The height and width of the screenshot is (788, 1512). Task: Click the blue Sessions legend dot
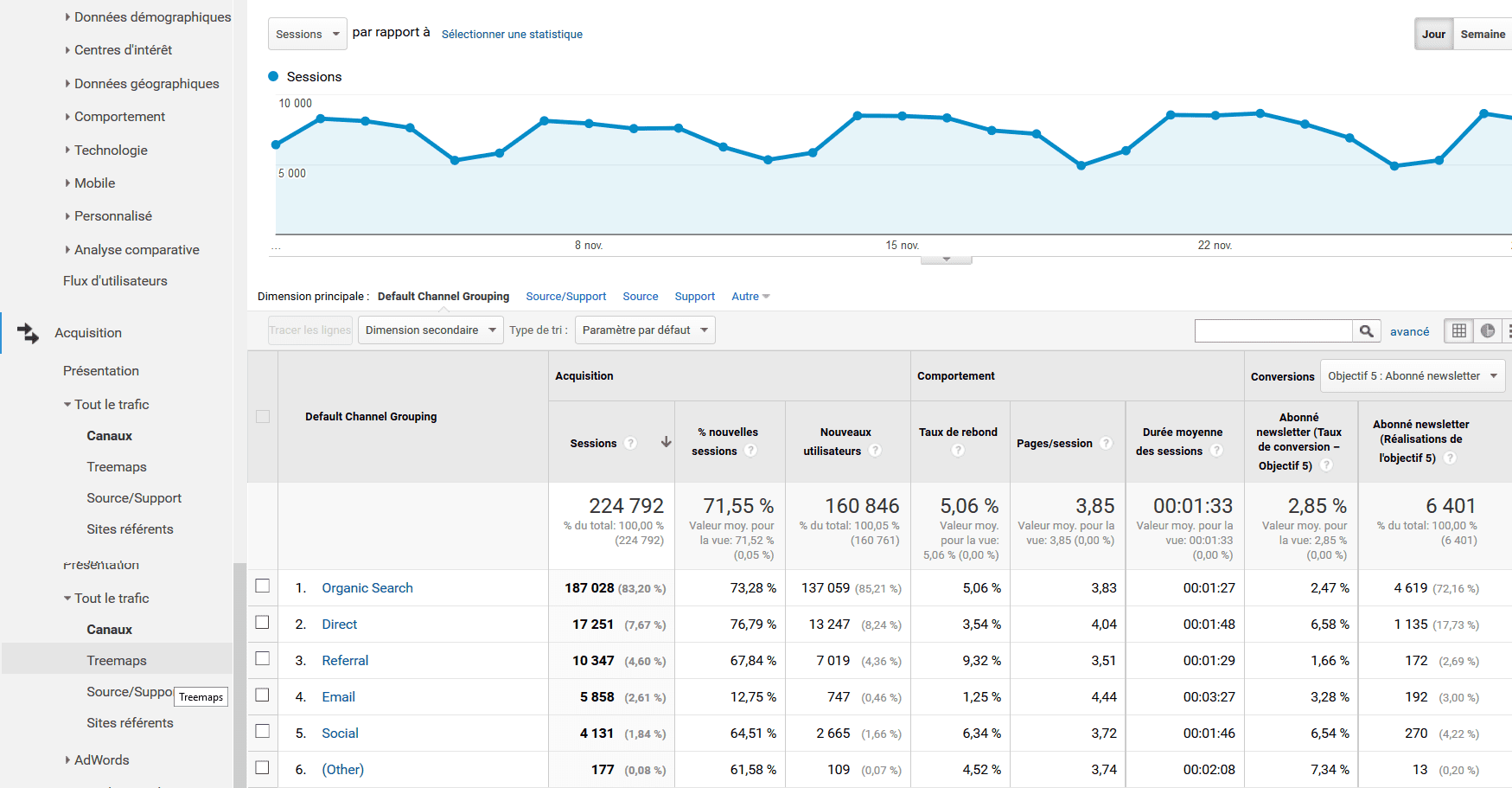273,76
